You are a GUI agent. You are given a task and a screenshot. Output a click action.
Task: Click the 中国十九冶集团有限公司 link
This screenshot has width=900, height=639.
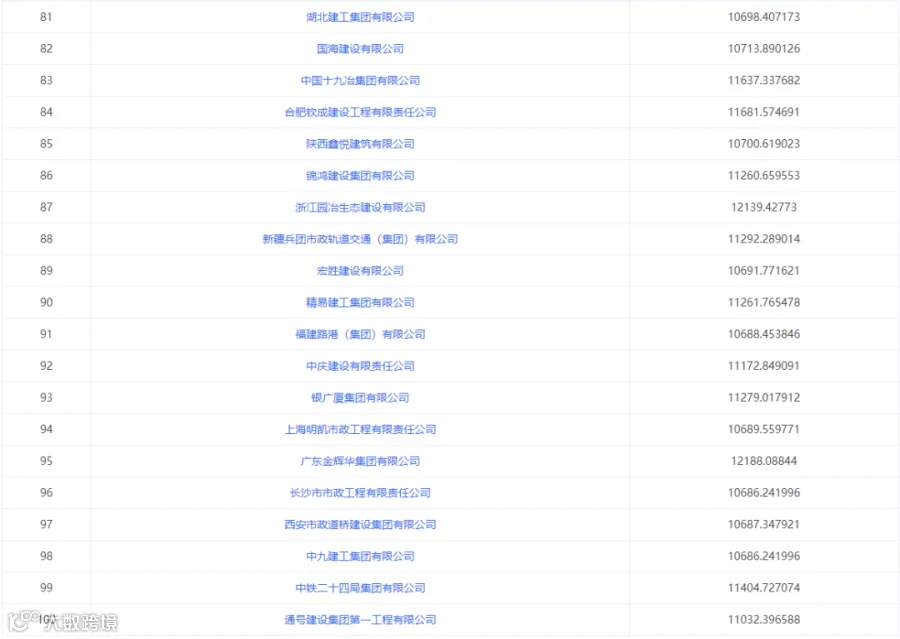360,80
